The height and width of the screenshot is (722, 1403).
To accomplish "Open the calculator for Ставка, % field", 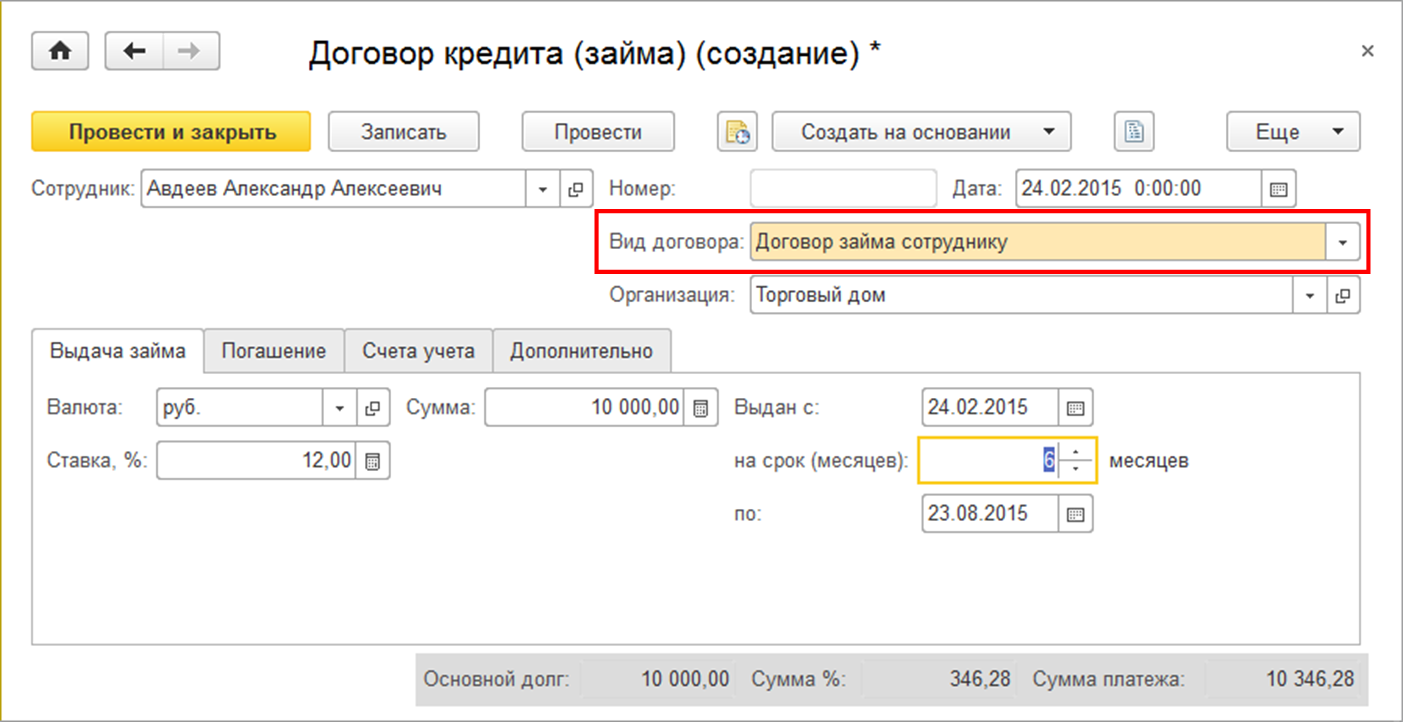I will point(373,461).
